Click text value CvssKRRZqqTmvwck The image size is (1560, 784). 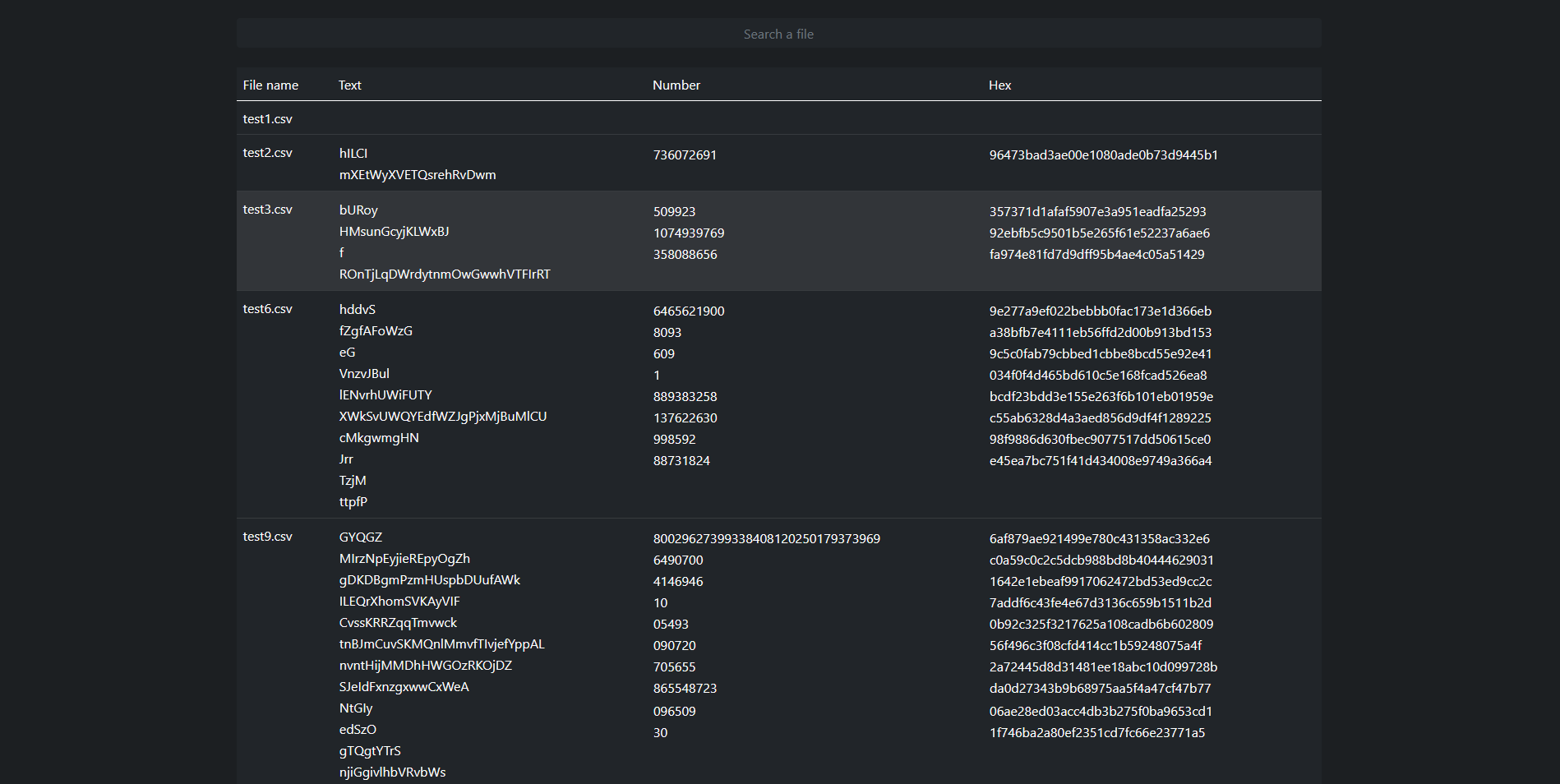pyautogui.click(x=398, y=623)
